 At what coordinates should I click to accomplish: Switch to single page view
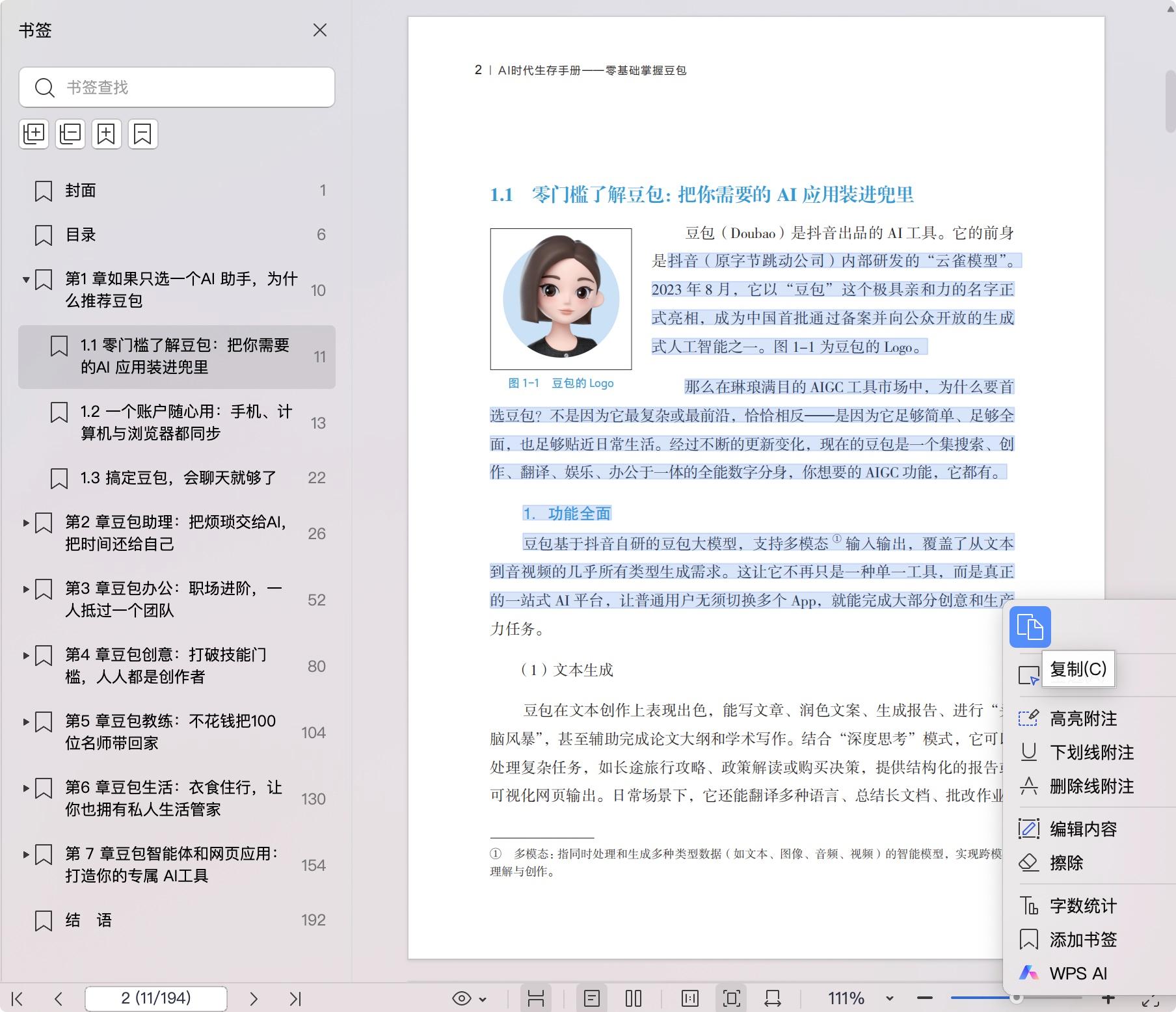[x=592, y=998]
